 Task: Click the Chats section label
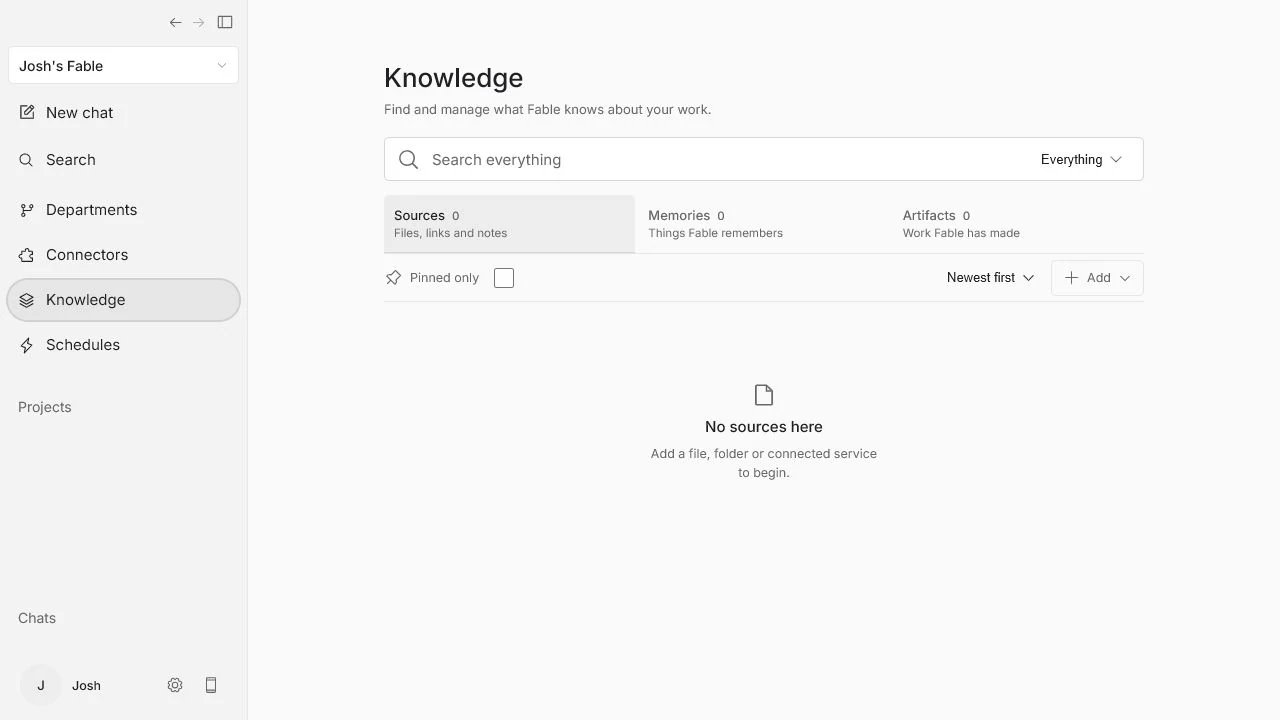click(x=37, y=618)
